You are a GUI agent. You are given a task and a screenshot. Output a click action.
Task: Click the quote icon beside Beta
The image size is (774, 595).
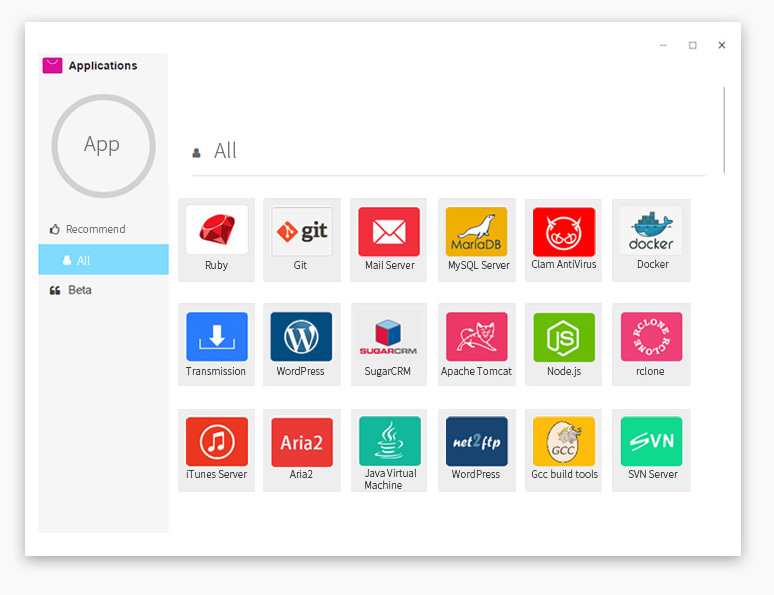click(x=55, y=290)
